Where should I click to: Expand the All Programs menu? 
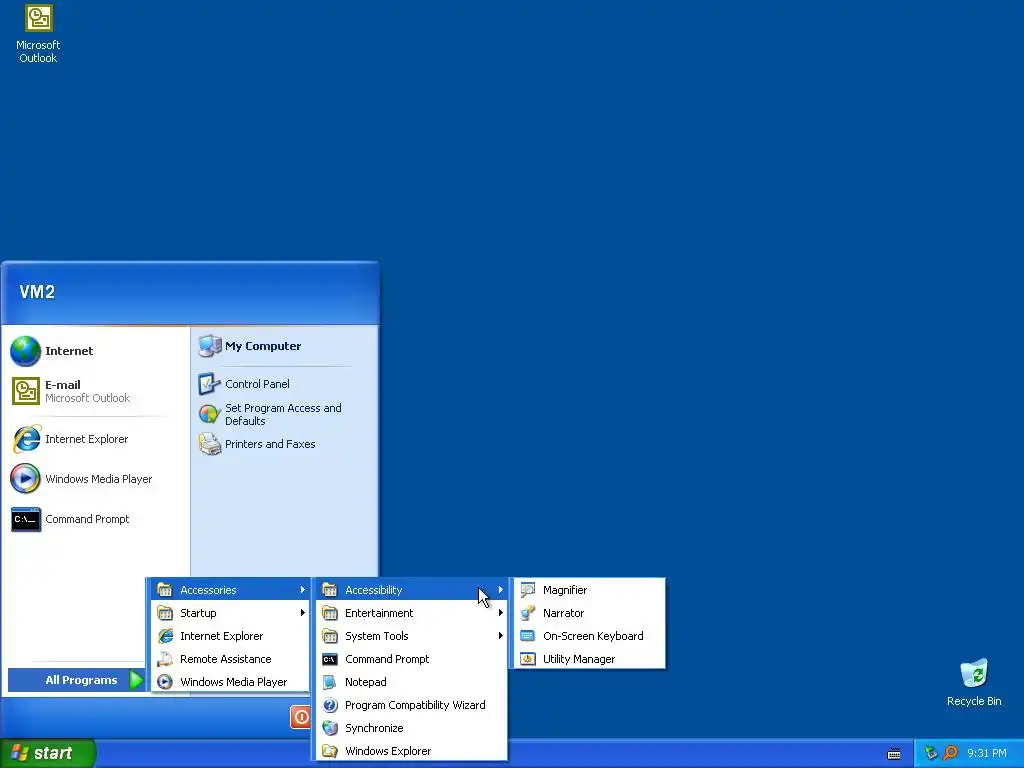click(76, 680)
